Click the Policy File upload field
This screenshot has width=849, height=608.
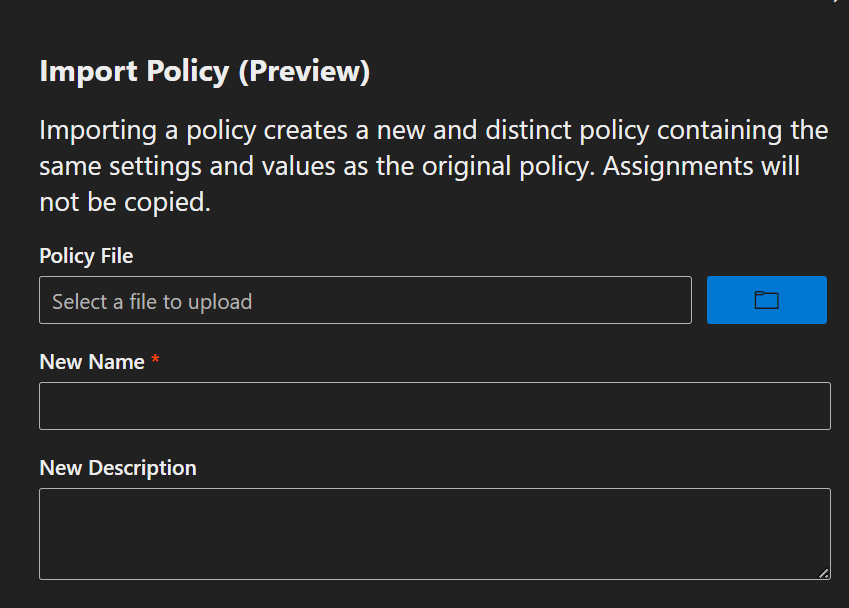click(x=365, y=300)
